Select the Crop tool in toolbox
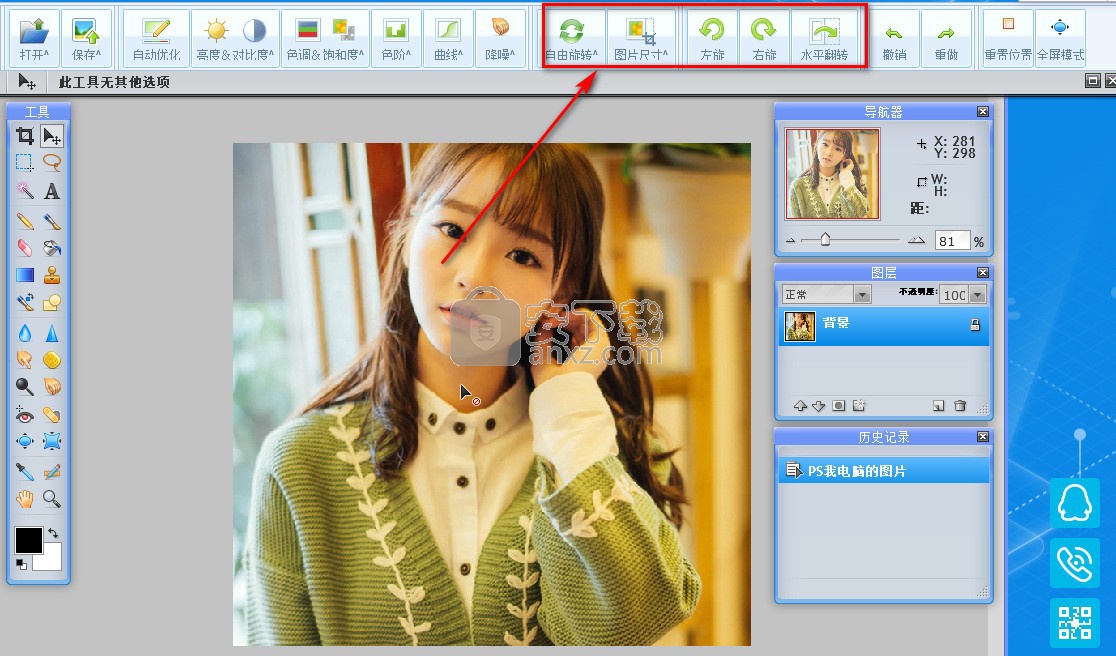The height and width of the screenshot is (656, 1116). click(x=25, y=137)
